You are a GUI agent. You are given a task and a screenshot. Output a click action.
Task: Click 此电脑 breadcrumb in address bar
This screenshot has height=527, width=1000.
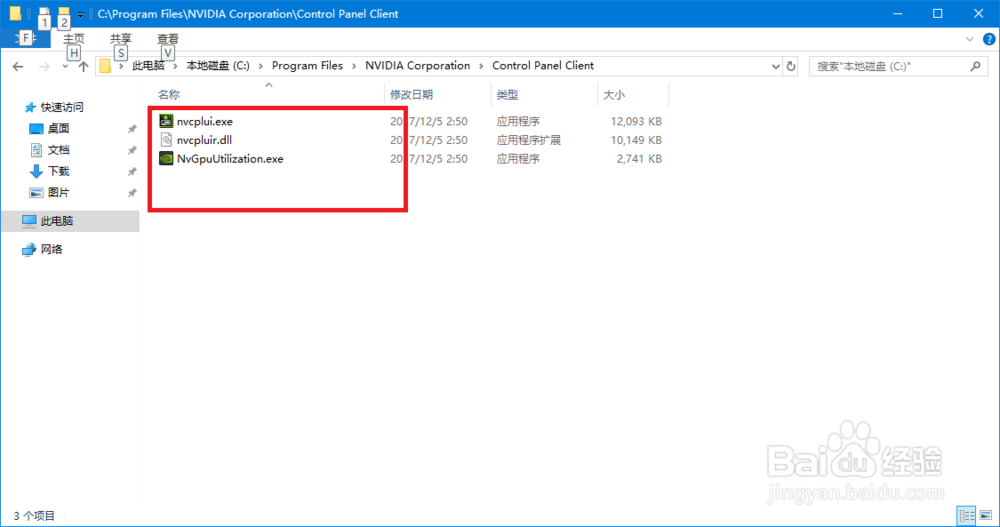pyautogui.click(x=148, y=66)
